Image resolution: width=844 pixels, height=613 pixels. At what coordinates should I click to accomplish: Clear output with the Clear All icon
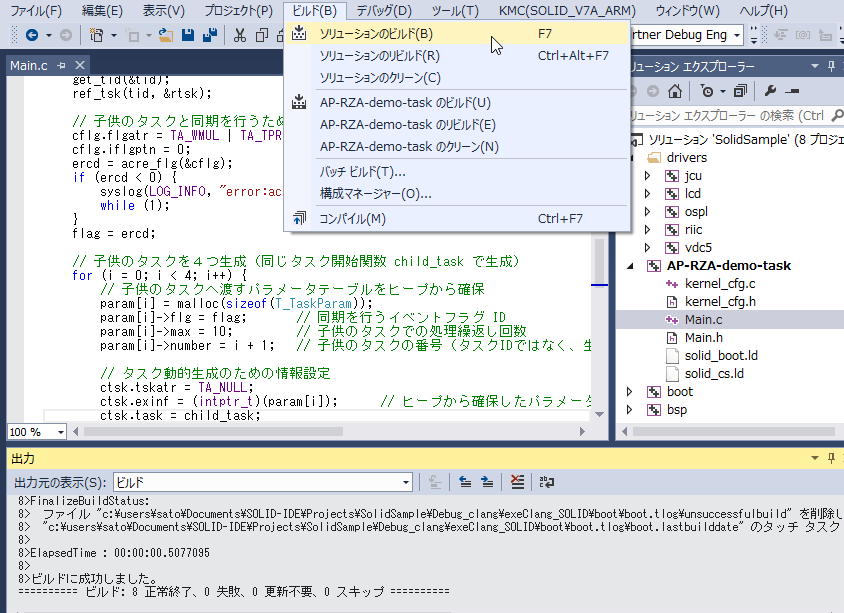[x=517, y=482]
